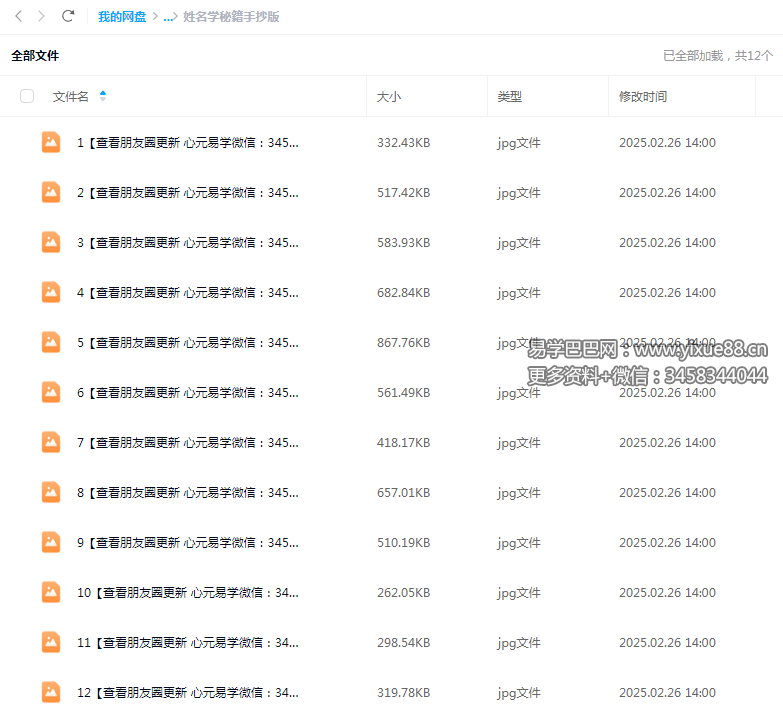Expand the "..." breadcrumb path

(169, 17)
